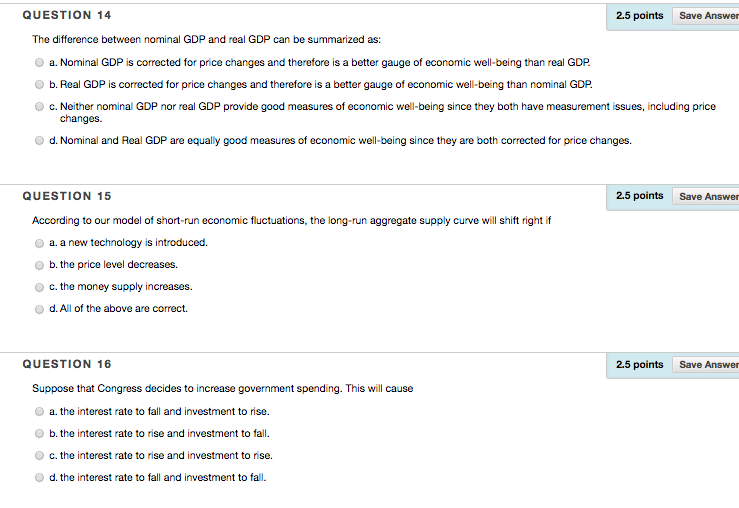739x508 pixels.
Task: Click the Question 16 prompt about Congress spending
Action: 222,389
